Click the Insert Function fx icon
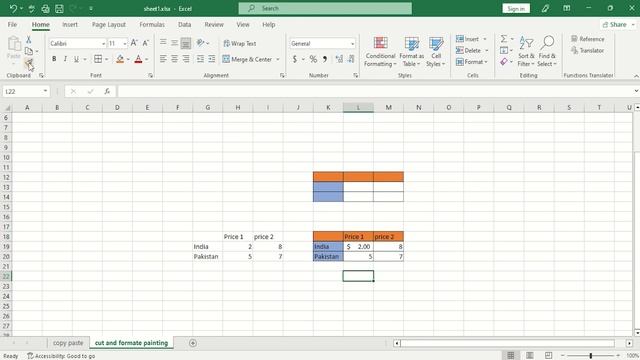The image size is (640, 360). pos(107,91)
